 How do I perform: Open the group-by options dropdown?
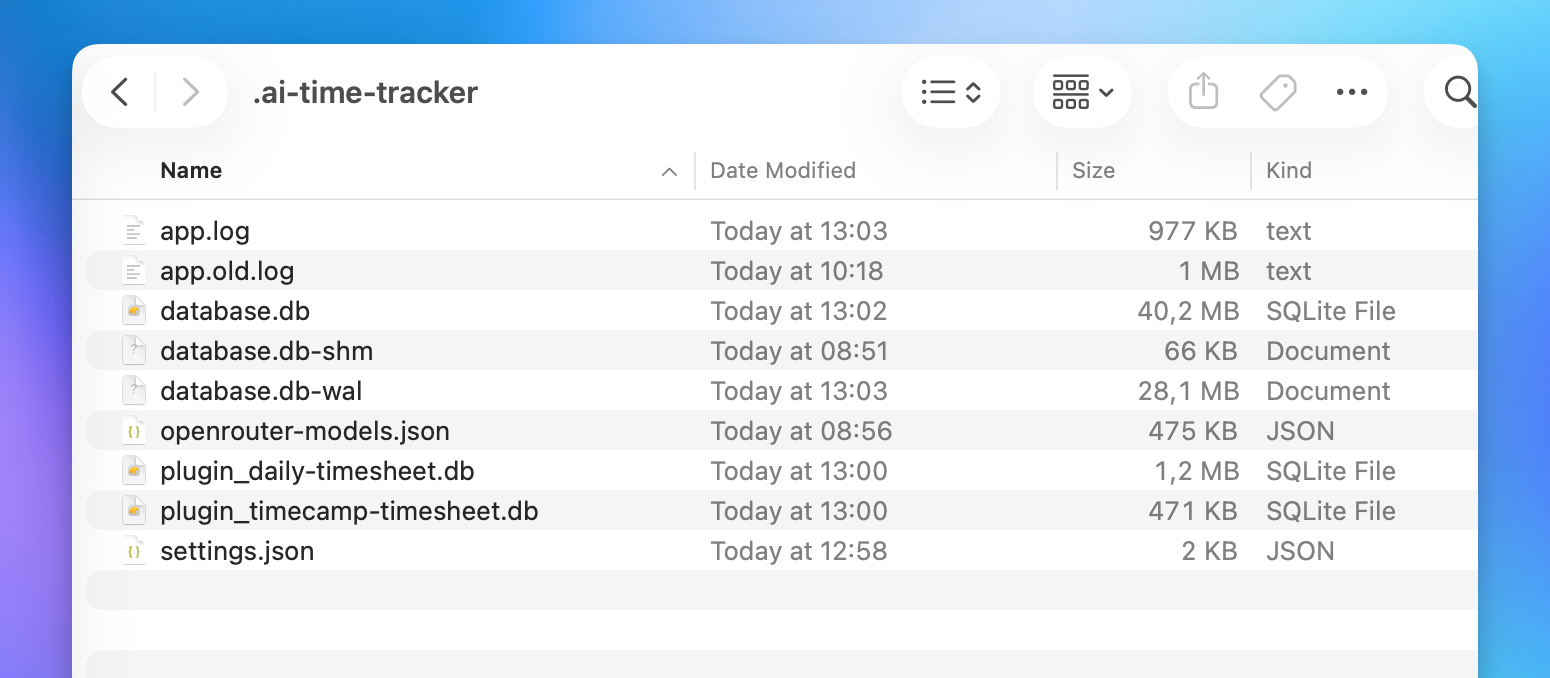point(1082,93)
